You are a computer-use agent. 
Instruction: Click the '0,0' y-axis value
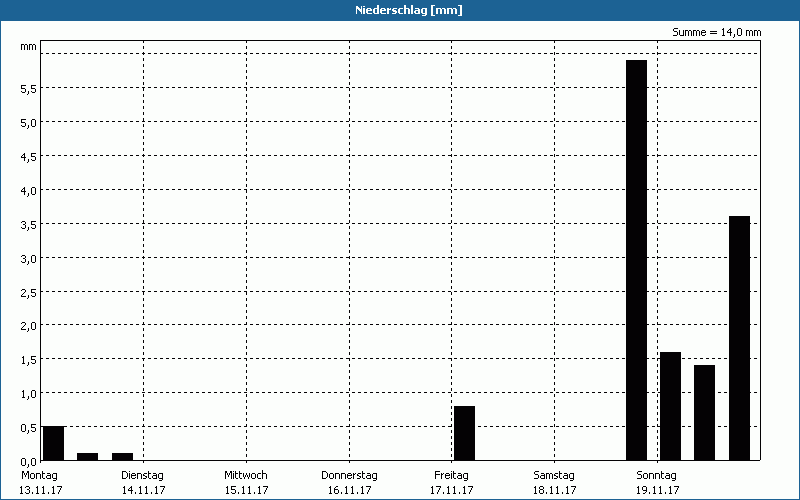click(29, 462)
